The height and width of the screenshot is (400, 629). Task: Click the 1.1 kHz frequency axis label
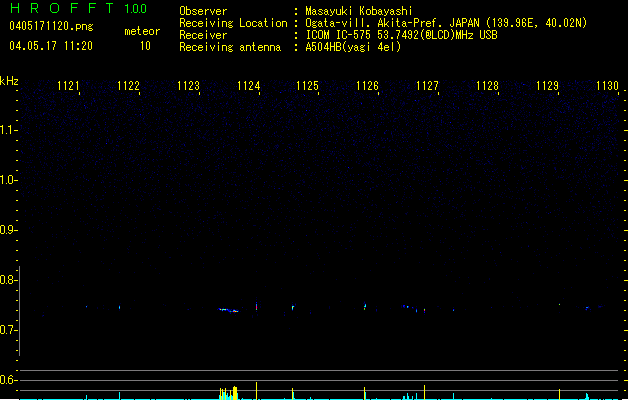tap(8, 130)
